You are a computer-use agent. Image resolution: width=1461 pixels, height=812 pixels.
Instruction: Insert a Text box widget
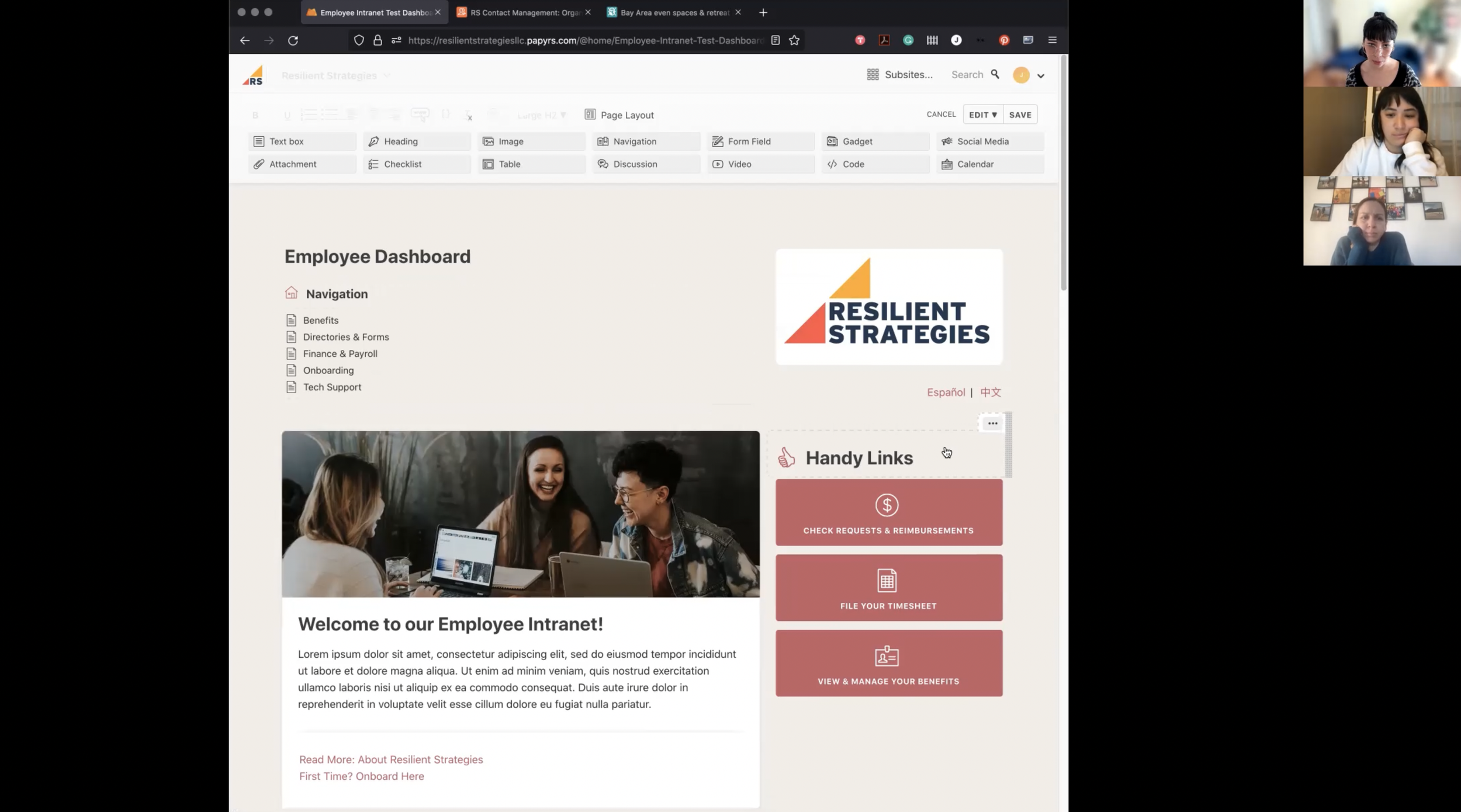click(x=302, y=141)
